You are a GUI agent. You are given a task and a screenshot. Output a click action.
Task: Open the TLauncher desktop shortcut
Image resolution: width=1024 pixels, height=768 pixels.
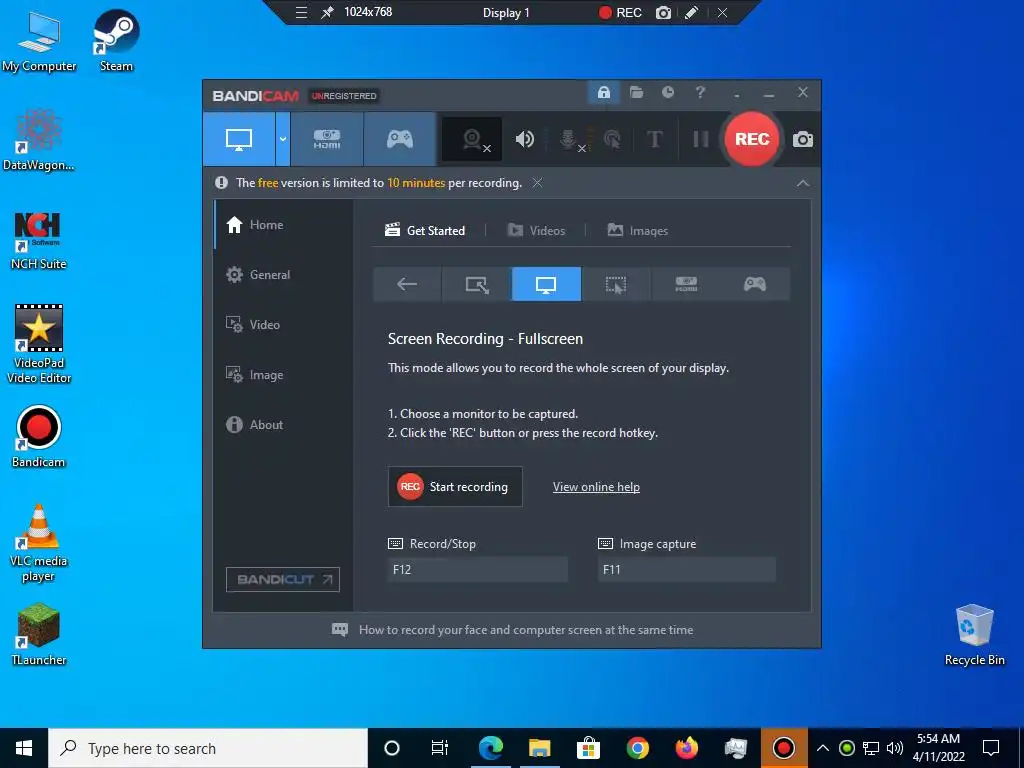pos(39,635)
